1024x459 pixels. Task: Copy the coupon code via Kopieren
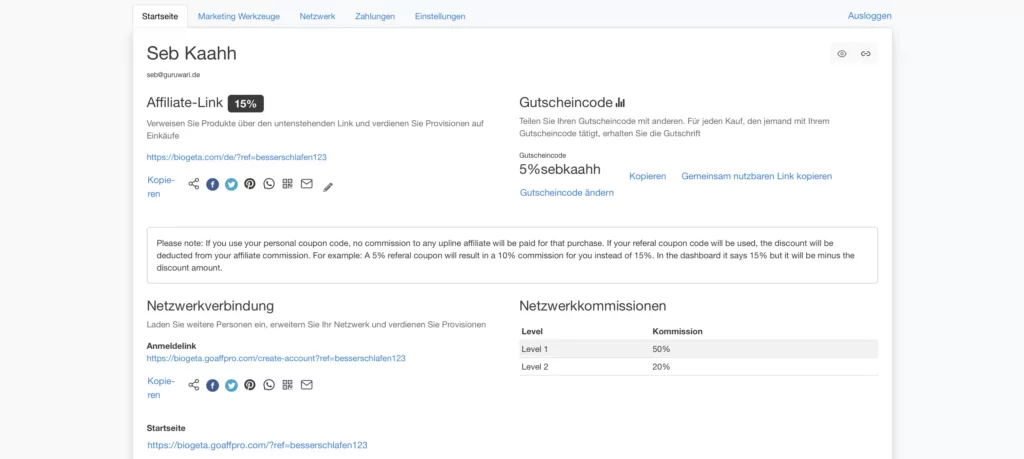(x=647, y=176)
